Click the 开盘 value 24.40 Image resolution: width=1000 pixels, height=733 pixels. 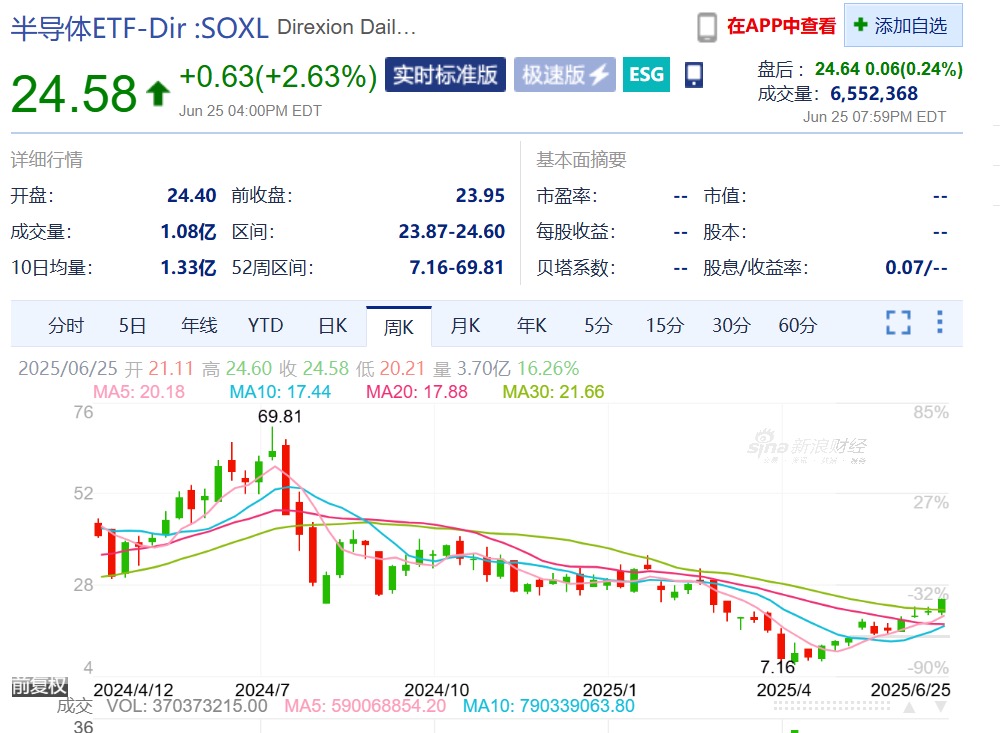coord(191,195)
